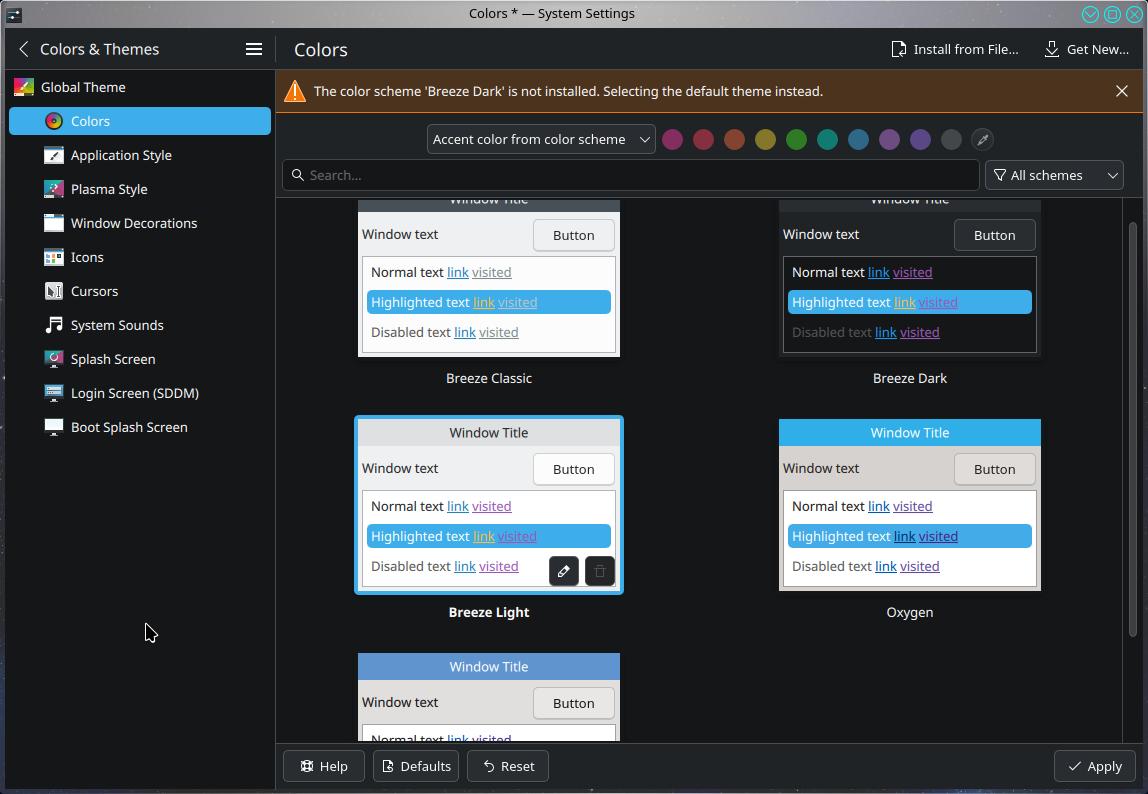Open Window Decorations settings in sidebar
Viewport: 1148px width, 794px height.
133,223
